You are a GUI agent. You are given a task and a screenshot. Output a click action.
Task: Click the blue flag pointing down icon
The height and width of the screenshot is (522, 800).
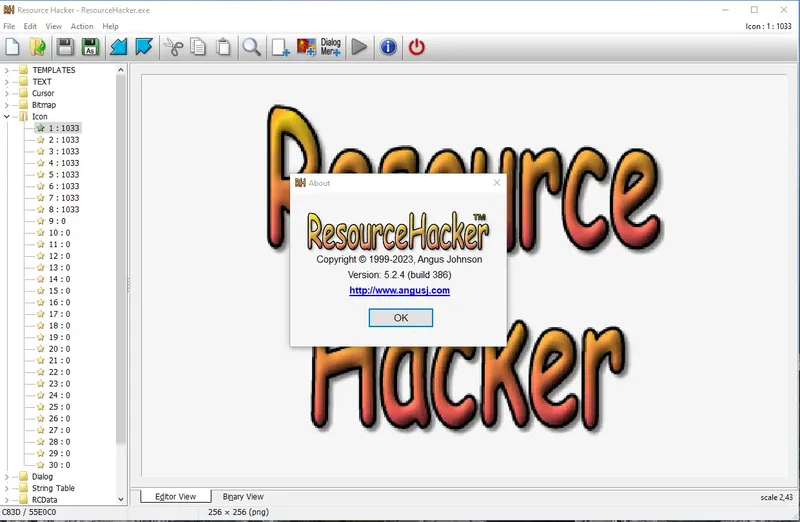tap(144, 47)
